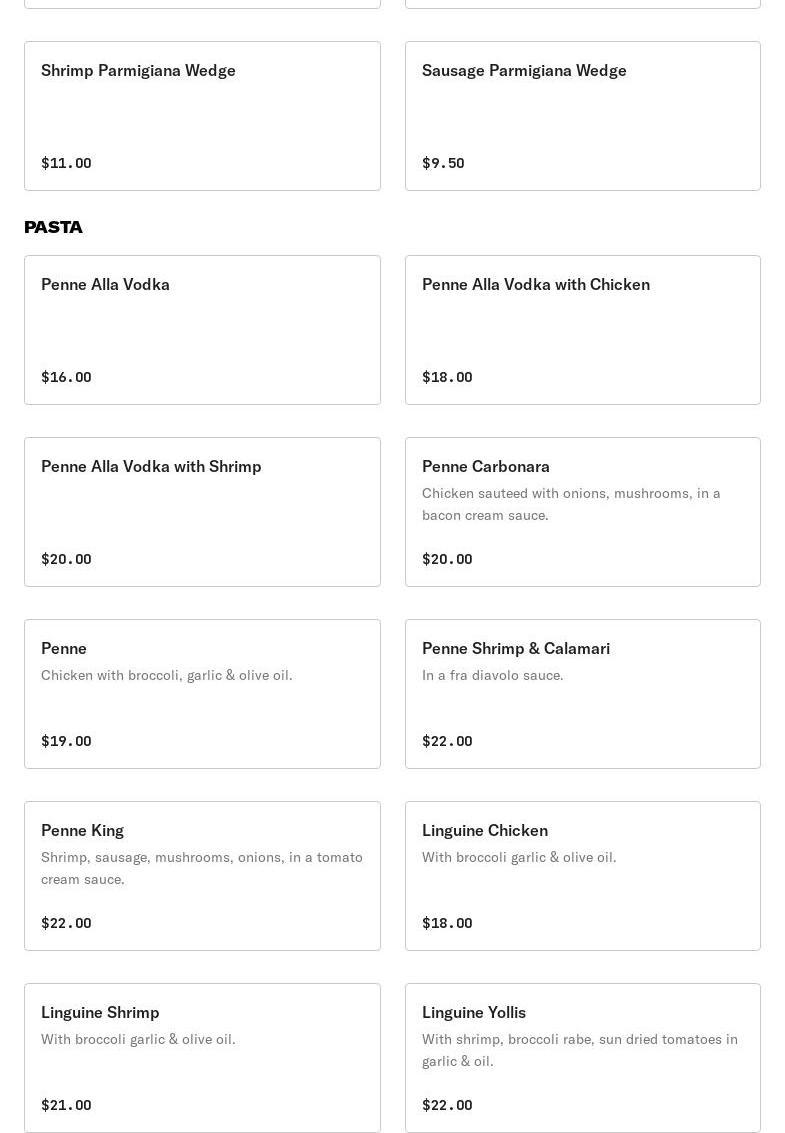The image size is (785, 1133).
Task: Tap the $16.00 Penne Alla Vodka price
Action: click(66, 377)
